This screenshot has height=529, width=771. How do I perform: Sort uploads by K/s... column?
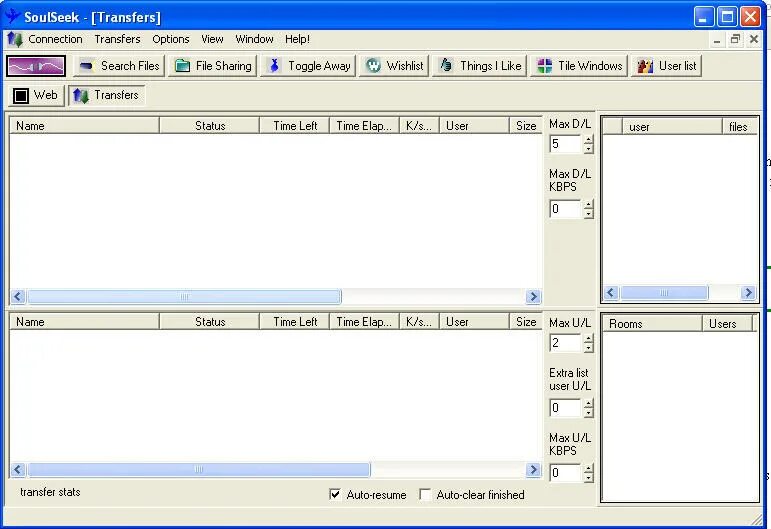[419, 322]
